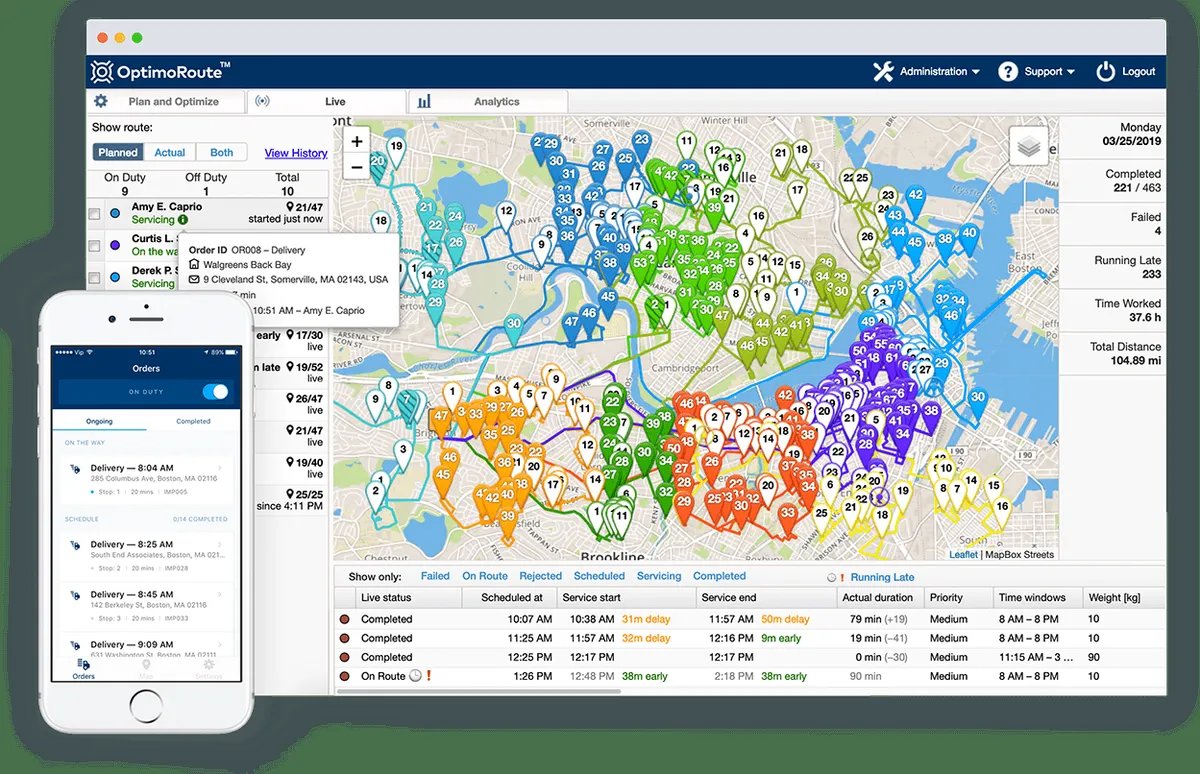This screenshot has width=1200, height=774.
Task: Click the clock icon beside Running Late filter
Action: [832, 577]
